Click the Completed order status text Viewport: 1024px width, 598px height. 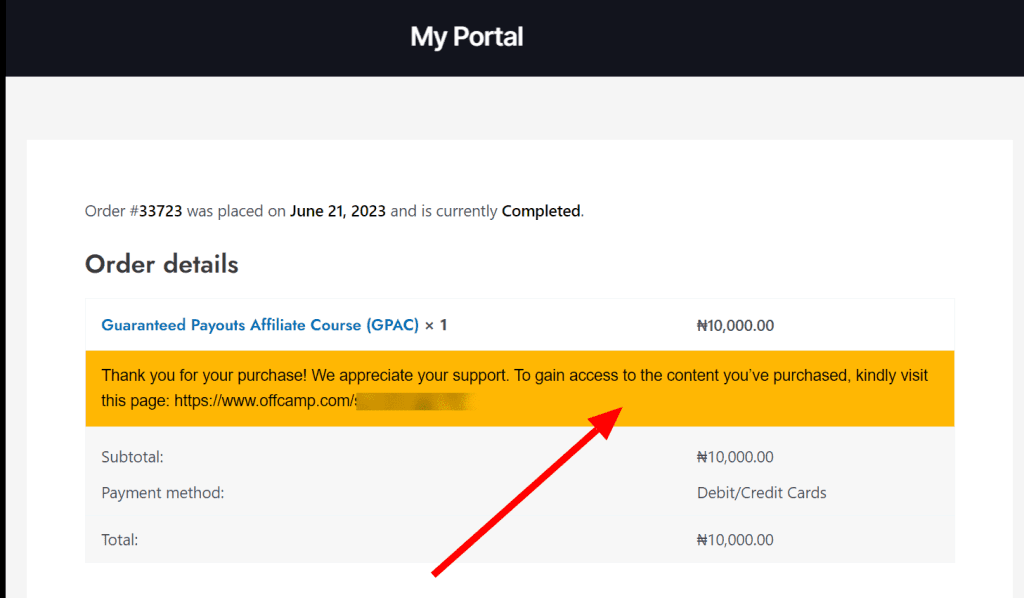coord(540,211)
